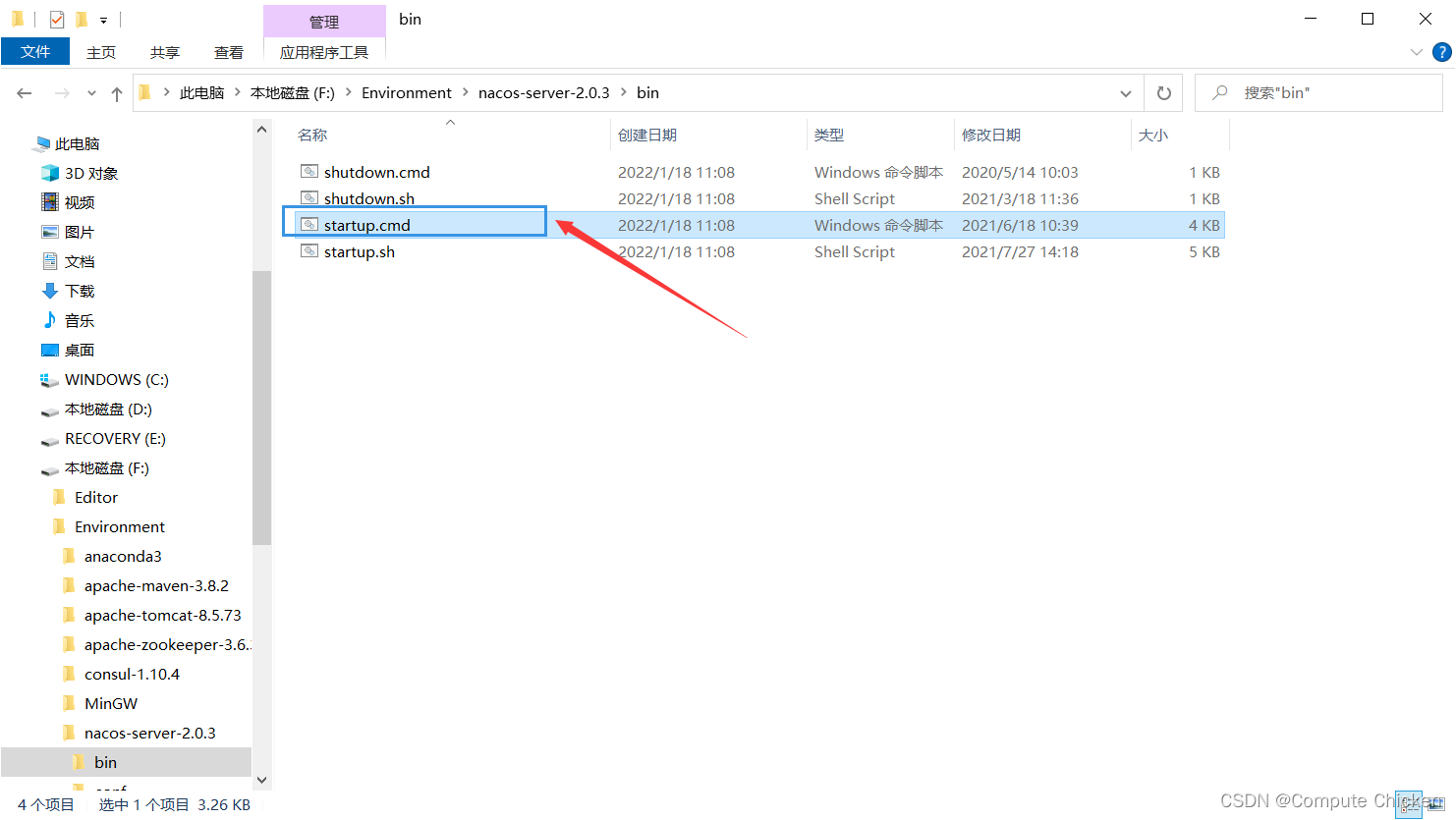Refresh the bin folder view

tap(1164, 93)
